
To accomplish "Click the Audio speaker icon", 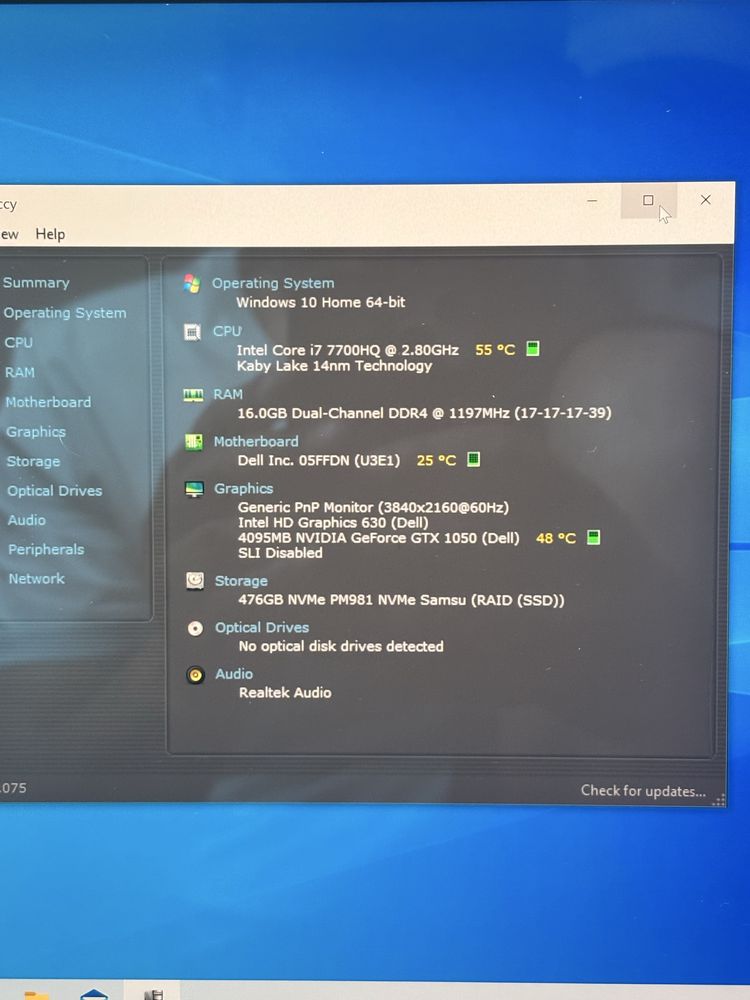I will (196, 675).
